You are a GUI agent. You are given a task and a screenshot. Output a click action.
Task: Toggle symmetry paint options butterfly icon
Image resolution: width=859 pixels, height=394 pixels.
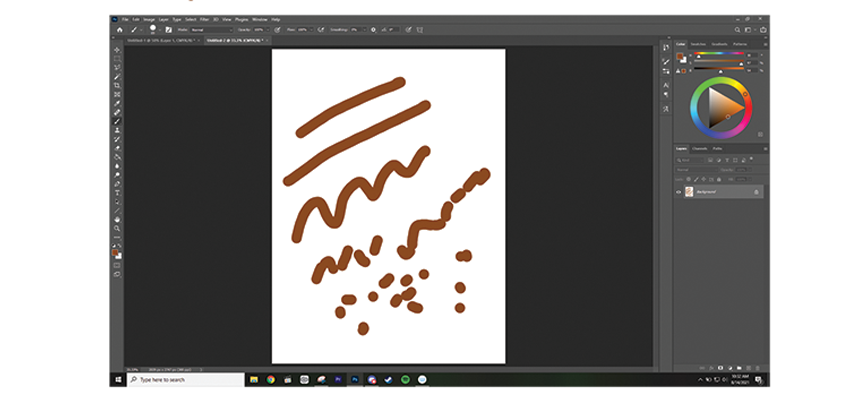[420, 30]
